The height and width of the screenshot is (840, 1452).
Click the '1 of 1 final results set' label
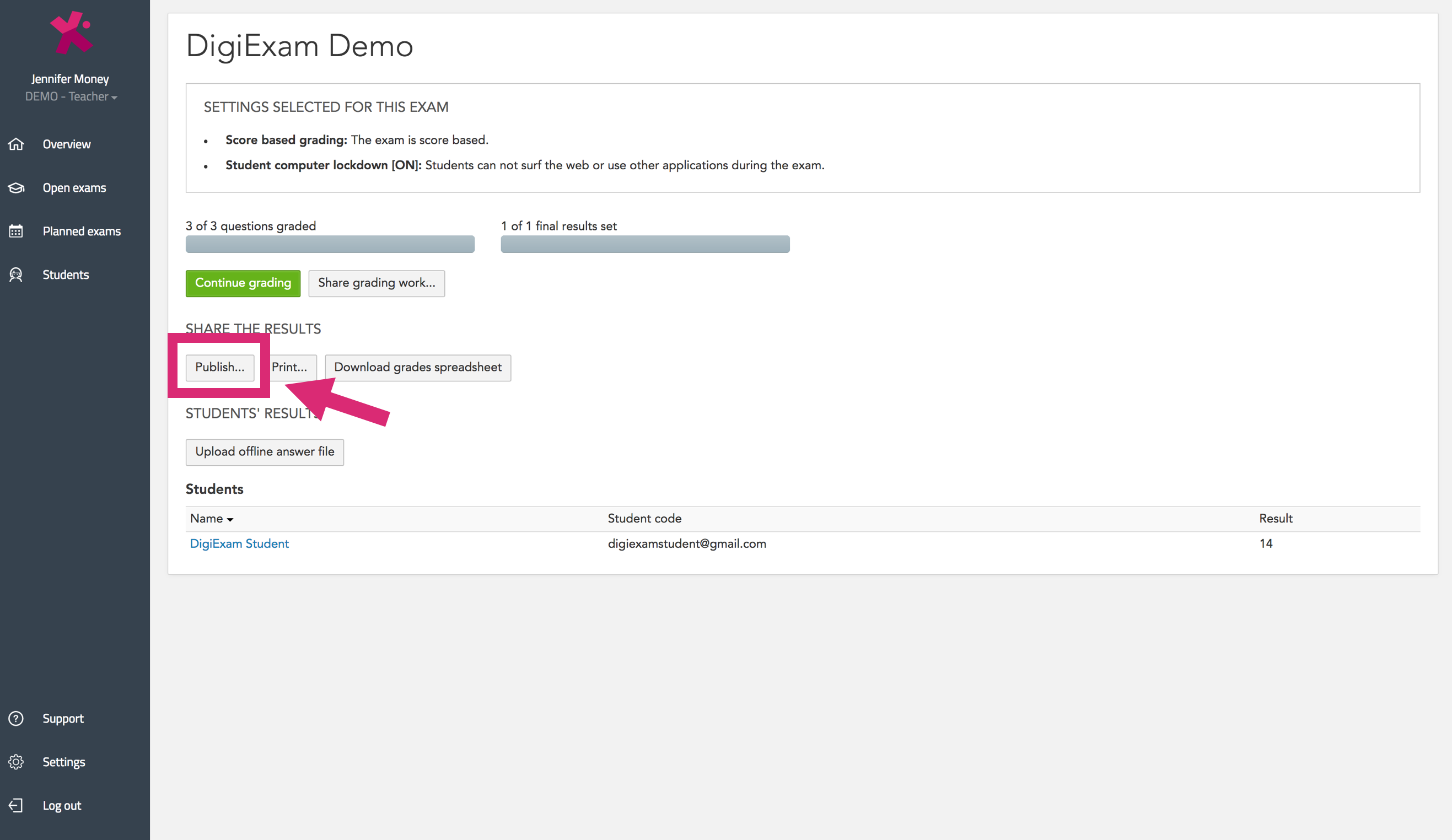[559, 226]
